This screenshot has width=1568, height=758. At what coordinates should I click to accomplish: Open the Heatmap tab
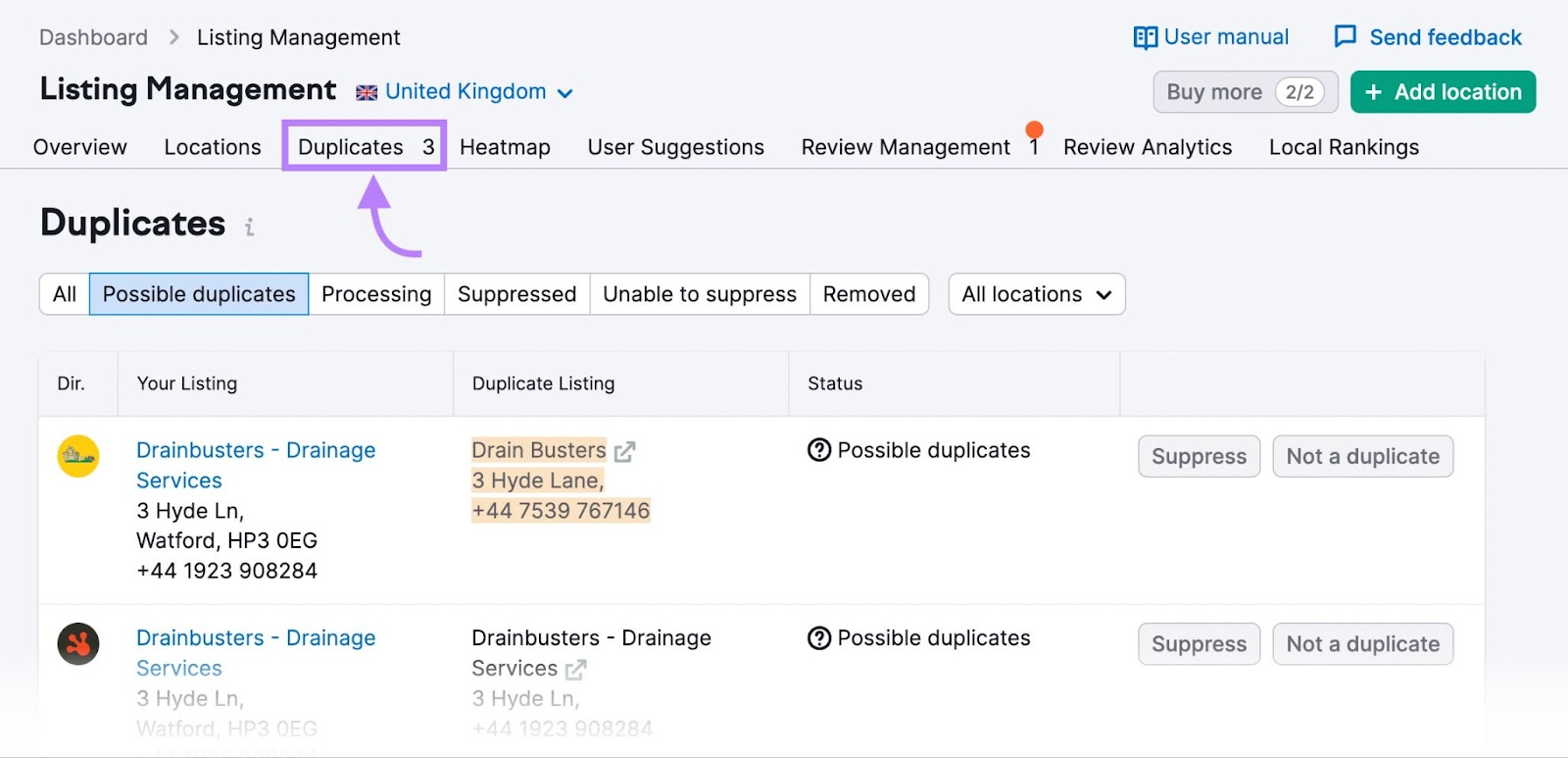[x=505, y=147]
